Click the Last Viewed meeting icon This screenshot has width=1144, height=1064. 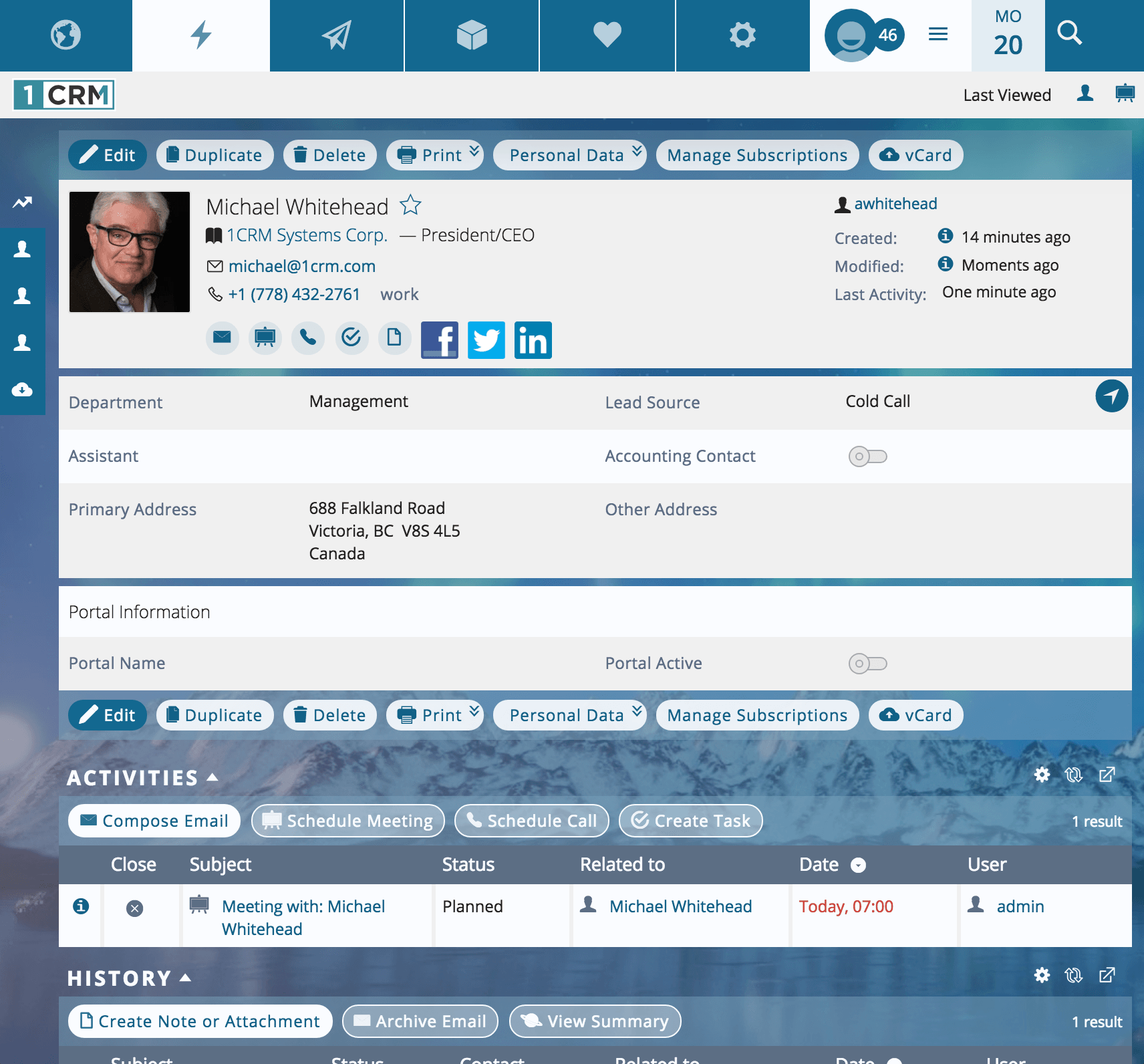click(1125, 94)
